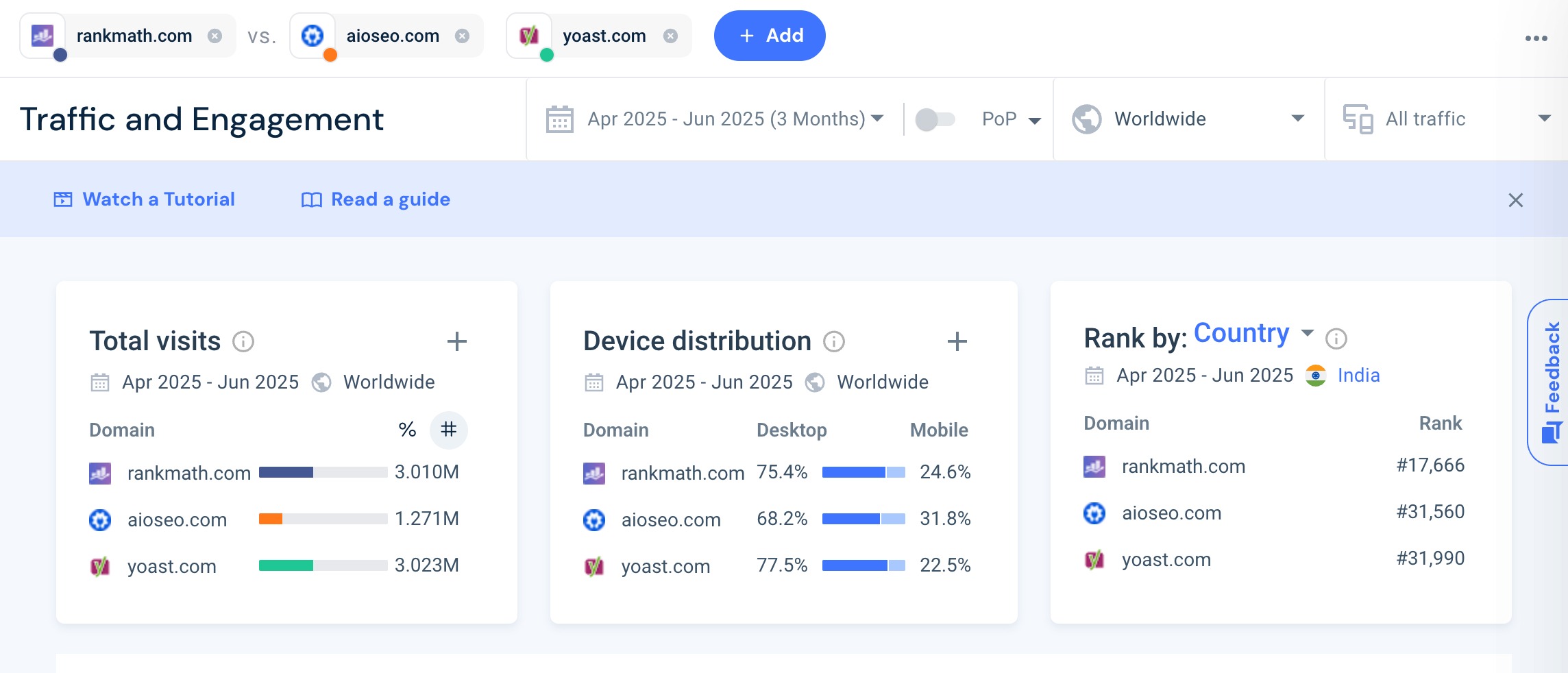1568x673 pixels.
Task: Toggle the PoP comparison switch
Action: pos(935,119)
